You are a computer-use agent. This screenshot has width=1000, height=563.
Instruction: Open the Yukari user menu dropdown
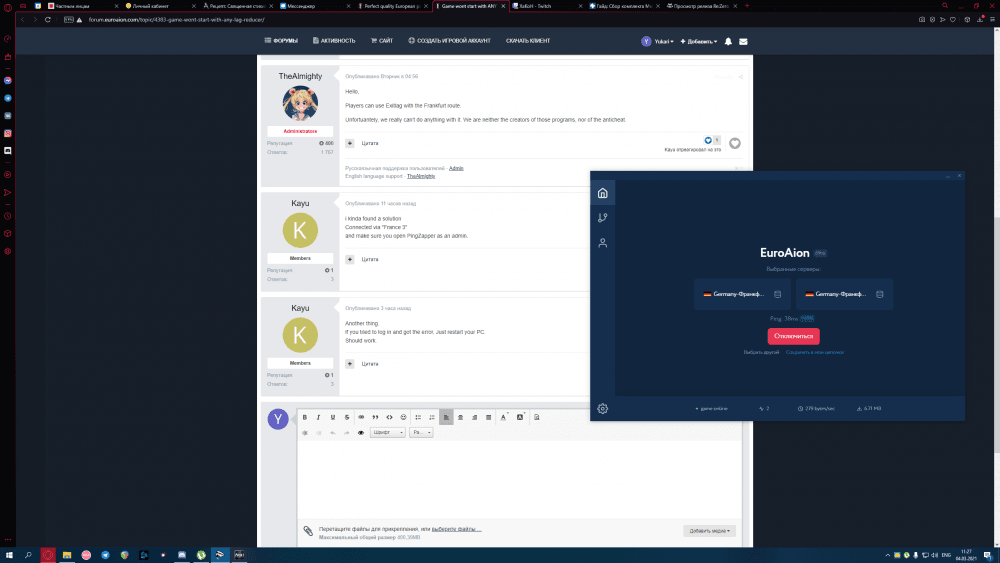coord(657,41)
